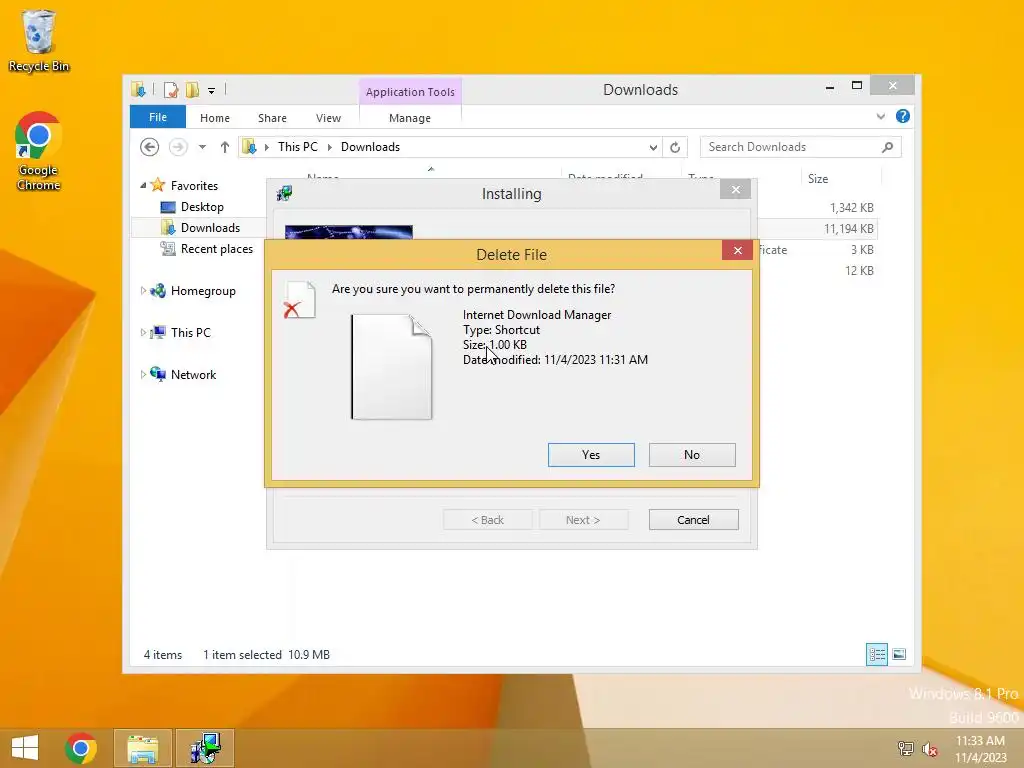Viewport: 1024px width, 768px height.
Task: Confirm deletion with the Yes button
Action: (x=591, y=455)
